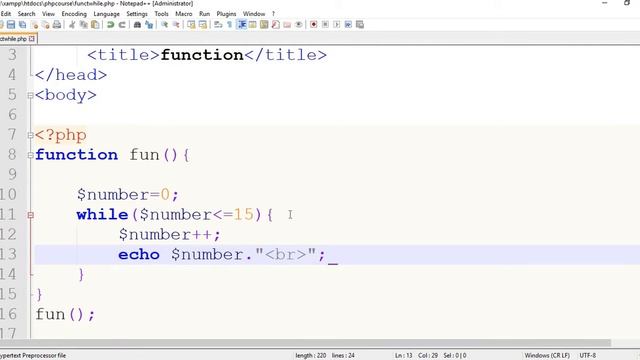Click the green Undo arrow icon
Screen dimensions: 640x360
coord(110,25)
